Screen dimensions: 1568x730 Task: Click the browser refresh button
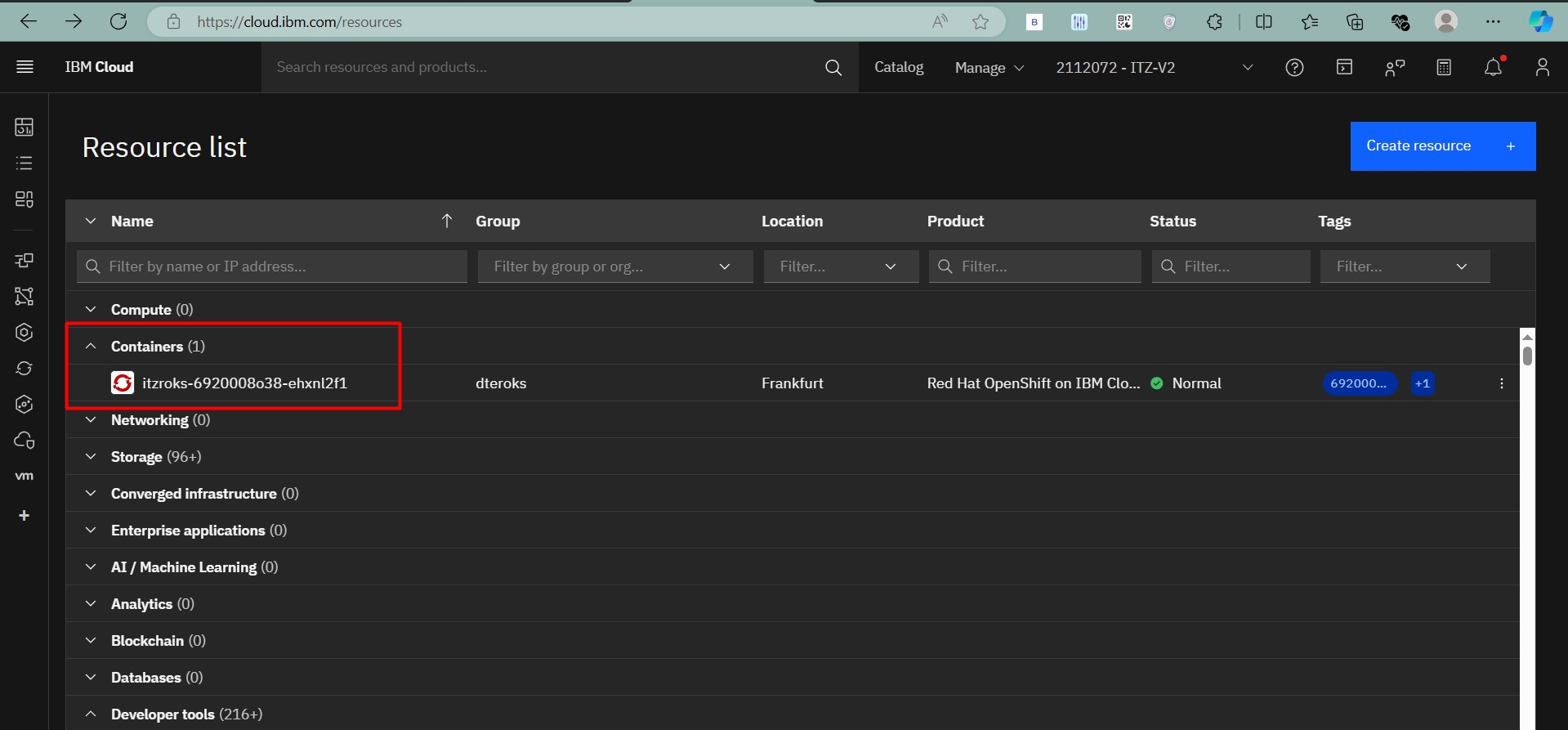(x=118, y=21)
